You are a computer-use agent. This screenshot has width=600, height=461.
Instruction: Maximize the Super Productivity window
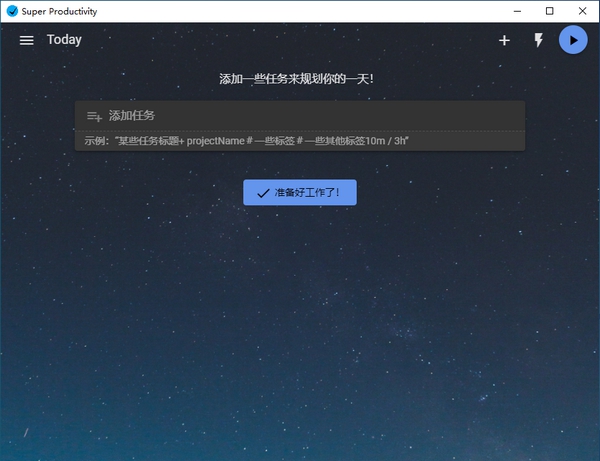point(549,11)
